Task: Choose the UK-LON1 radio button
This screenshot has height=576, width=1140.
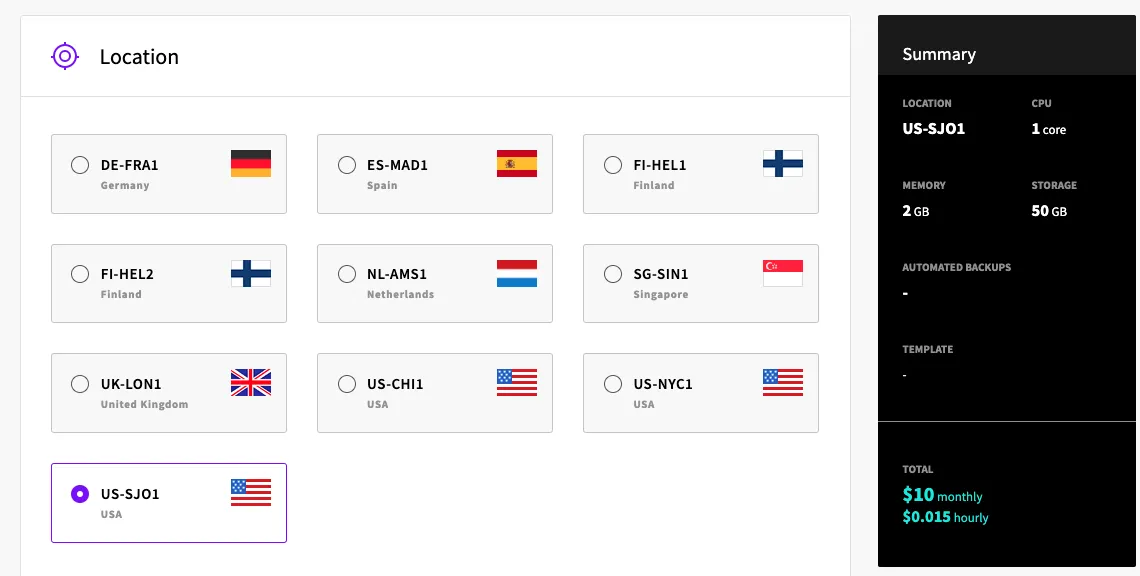Action: tap(80, 384)
